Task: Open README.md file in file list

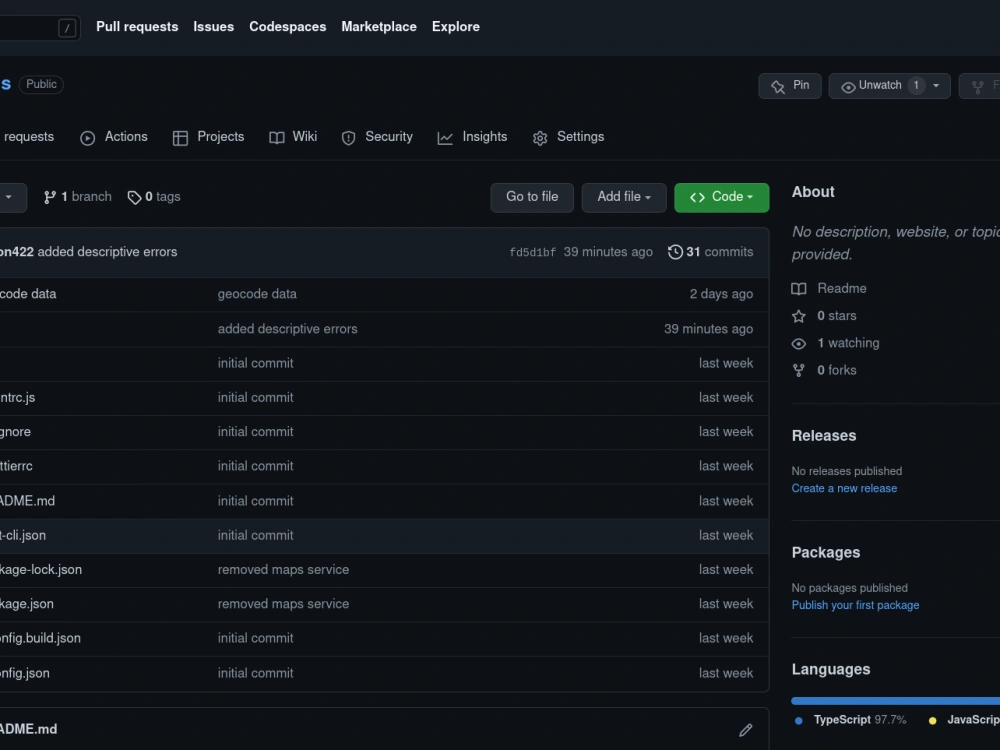Action: point(27,501)
